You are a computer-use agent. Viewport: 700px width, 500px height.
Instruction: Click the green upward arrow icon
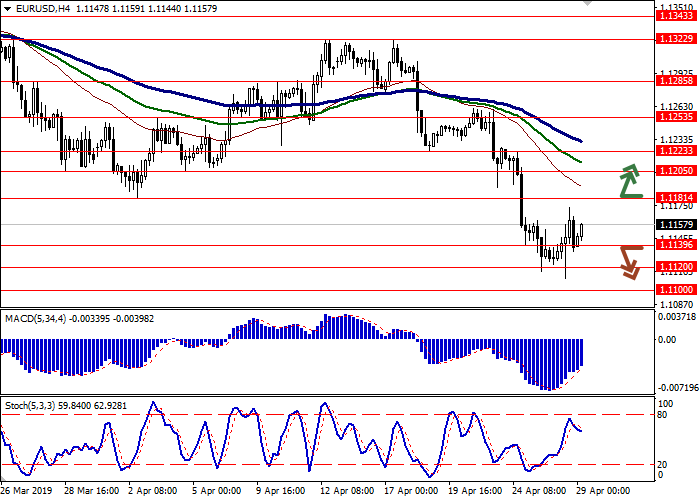[629, 180]
